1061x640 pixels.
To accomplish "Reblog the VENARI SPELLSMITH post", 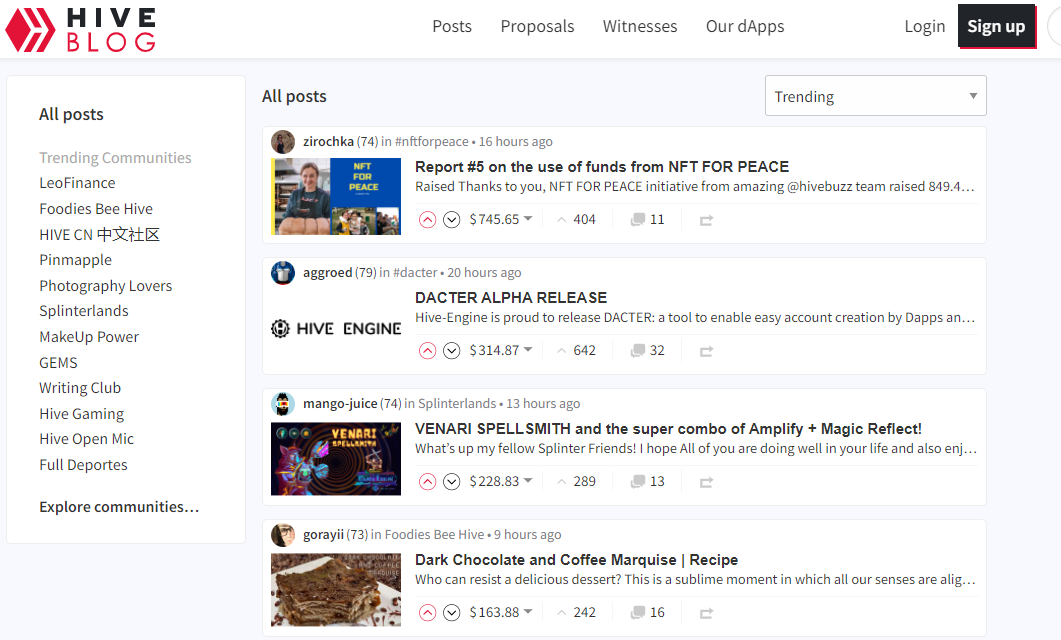I will pyautogui.click(x=706, y=482).
